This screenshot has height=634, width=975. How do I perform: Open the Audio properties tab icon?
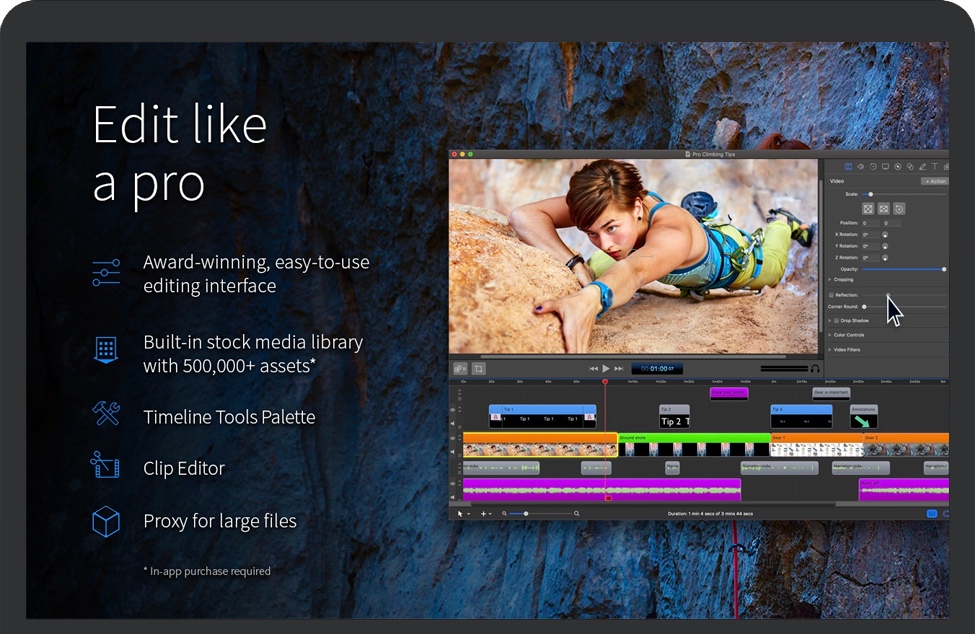[861, 167]
